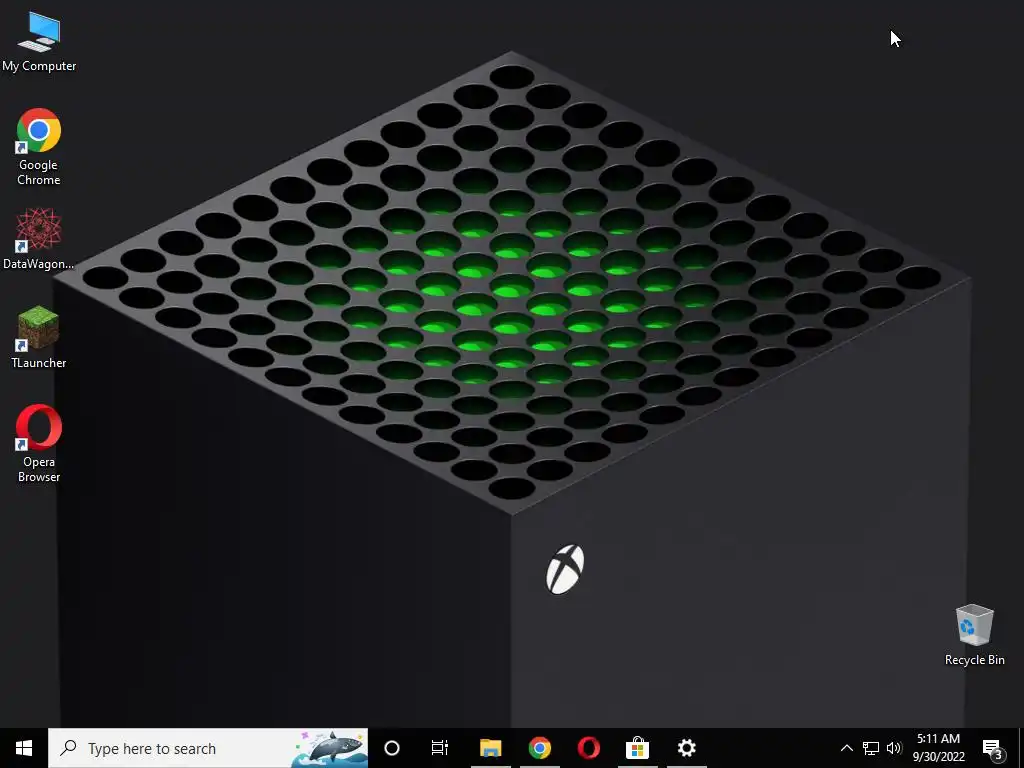Open Chrome from the taskbar
This screenshot has height=768, width=1024.
pos(539,748)
